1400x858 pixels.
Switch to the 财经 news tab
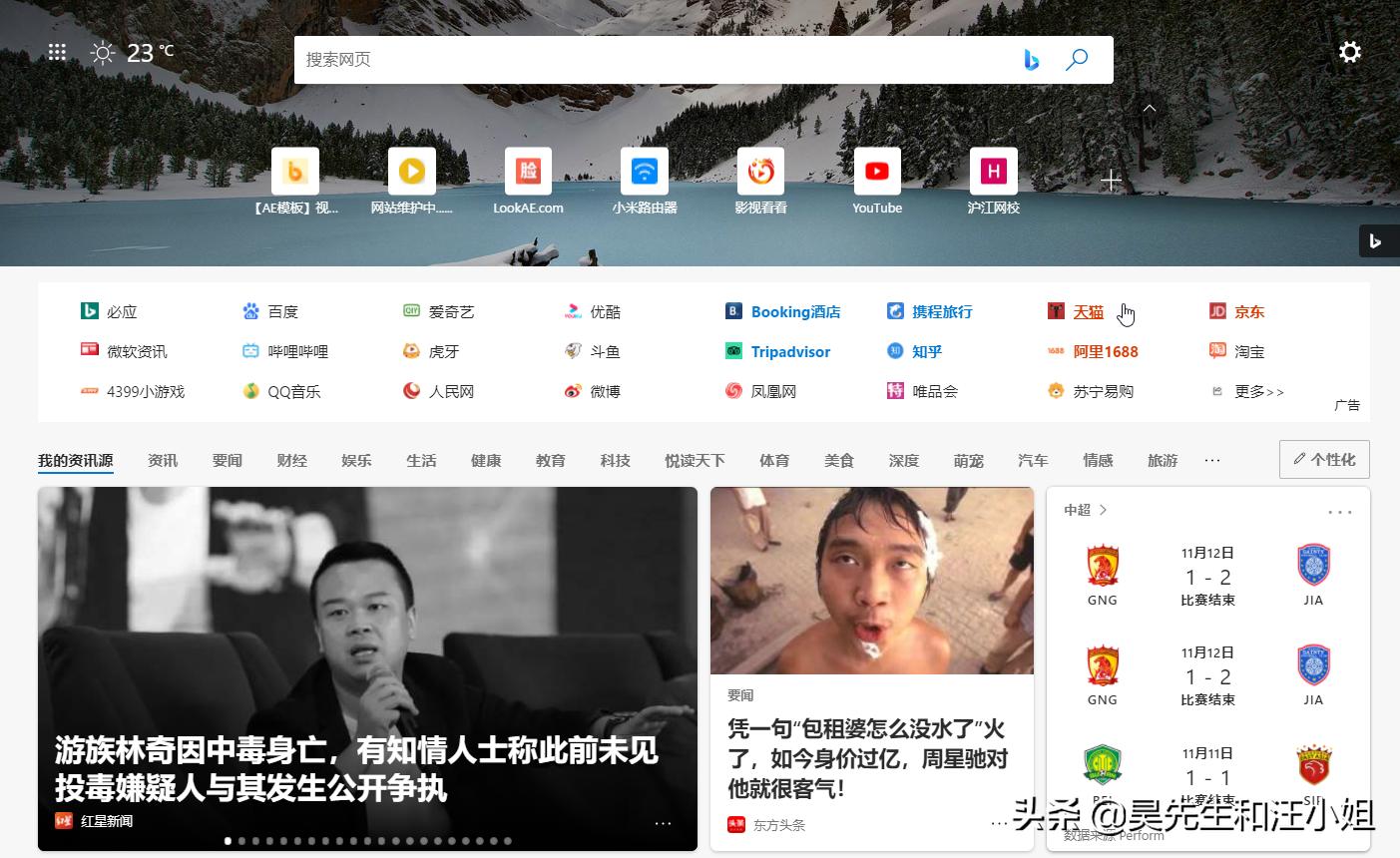pos(291,460)
